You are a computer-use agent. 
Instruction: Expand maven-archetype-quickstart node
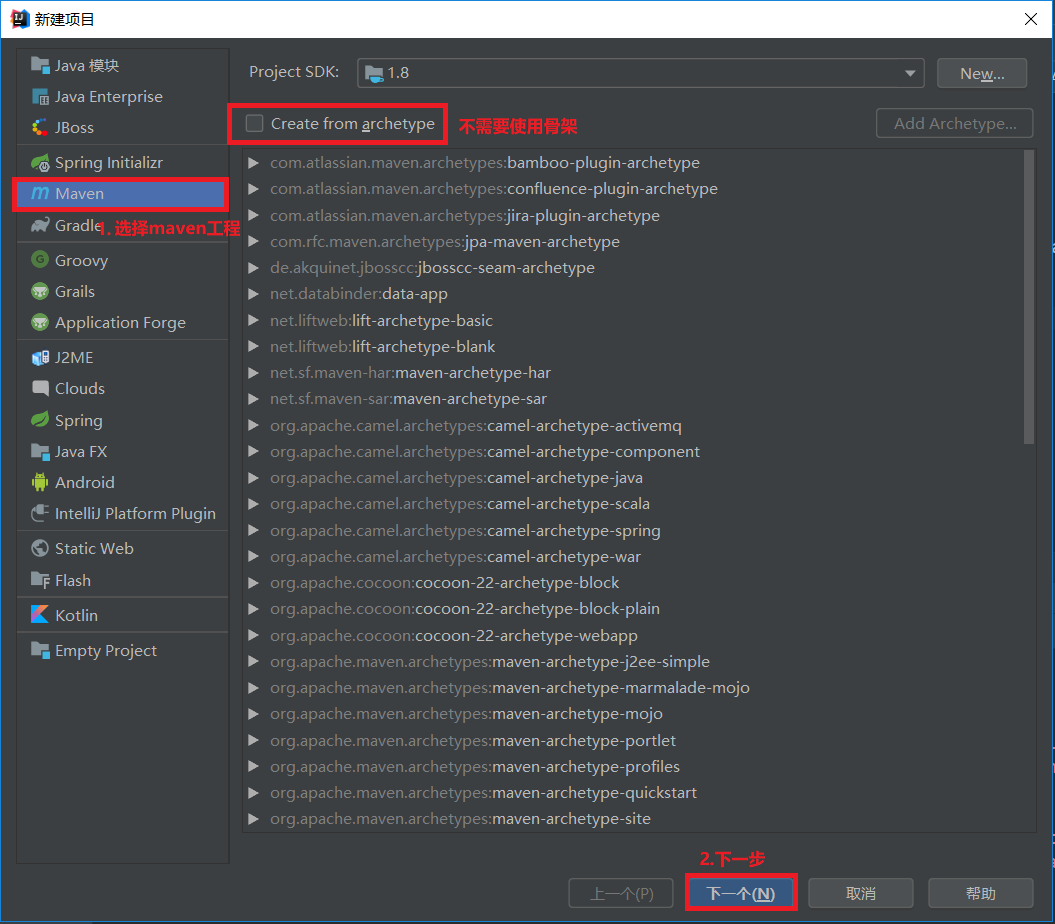[x=254, y=793]
